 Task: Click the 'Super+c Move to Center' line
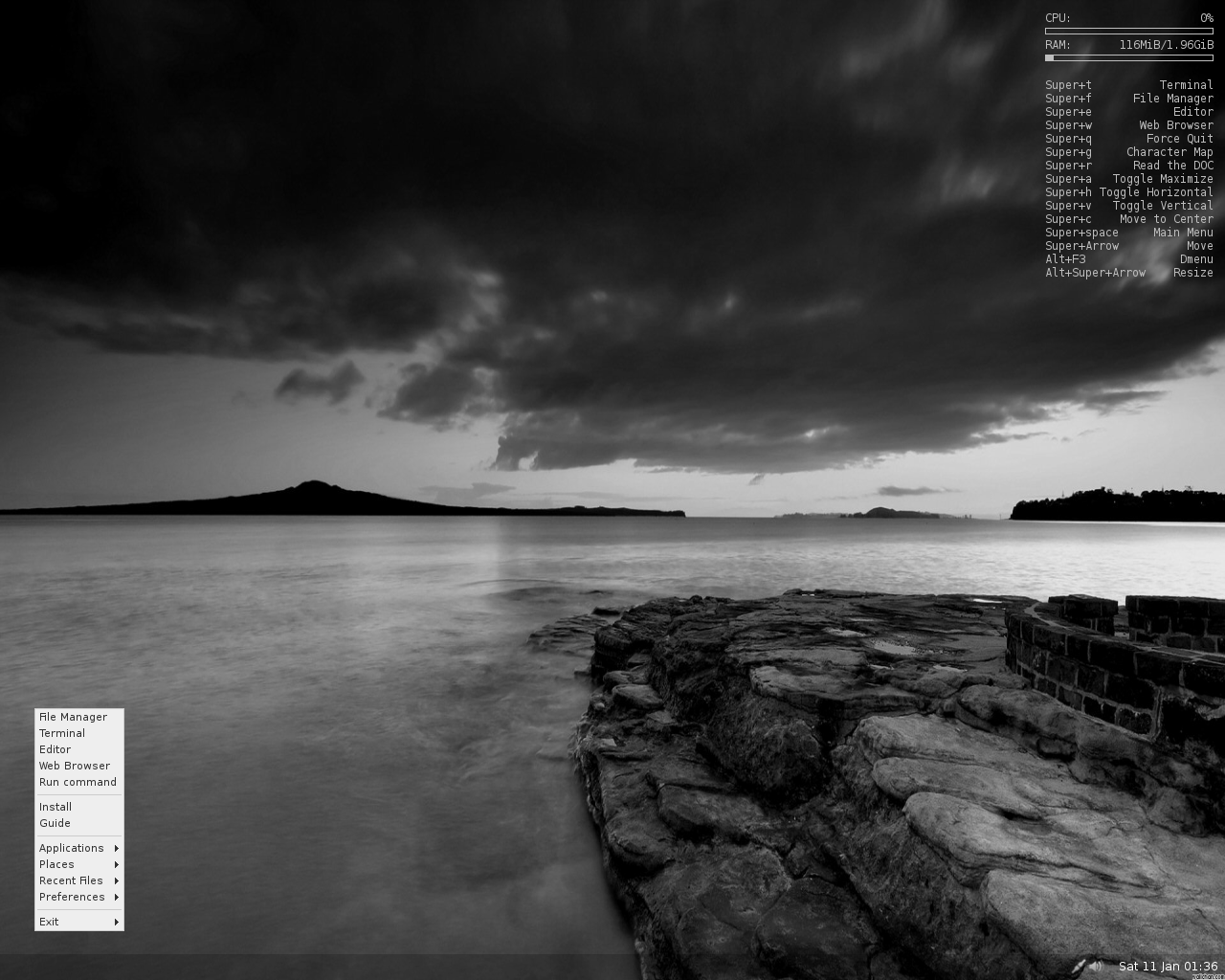point(1129,219)
